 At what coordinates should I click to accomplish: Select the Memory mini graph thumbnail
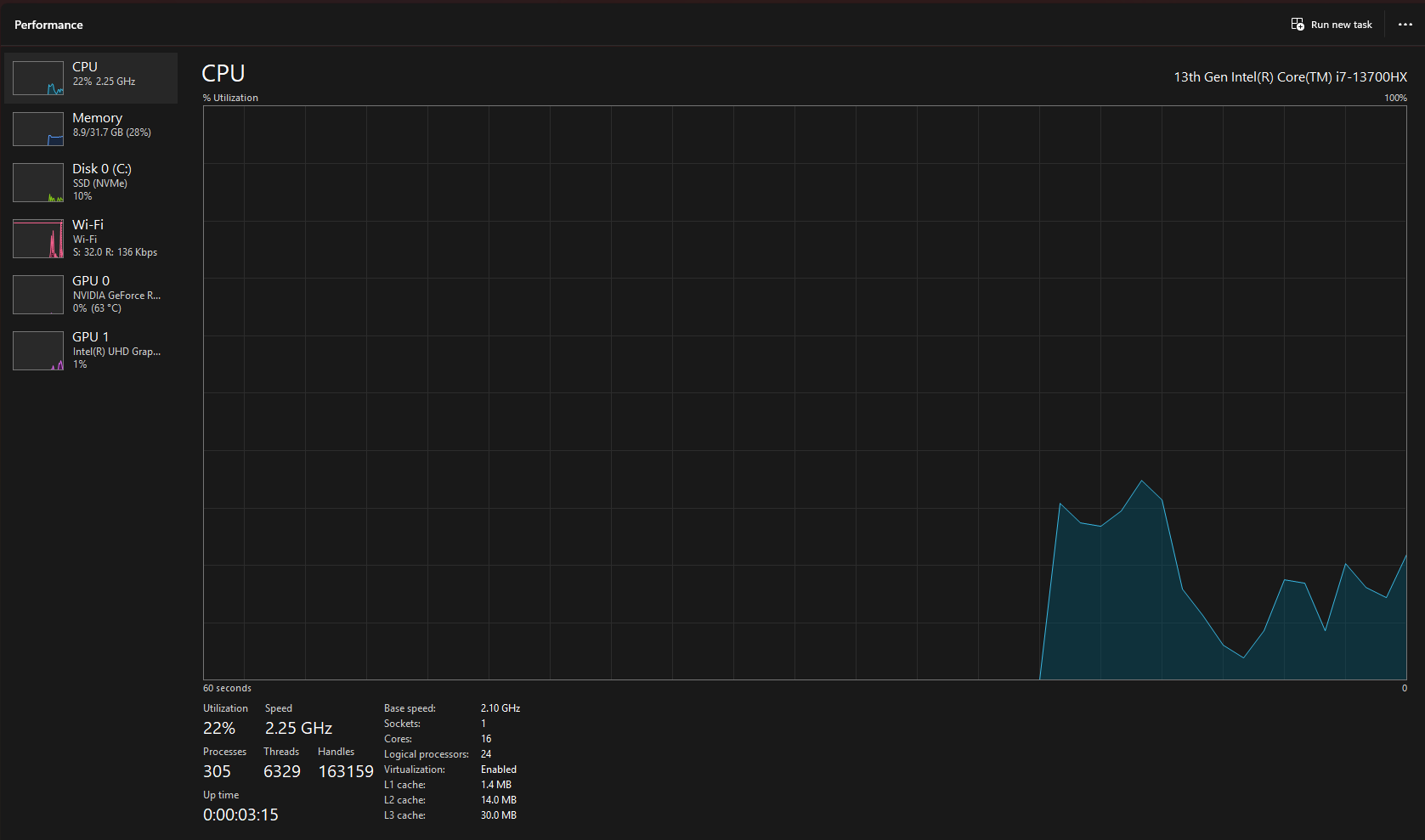click(38, 129)
